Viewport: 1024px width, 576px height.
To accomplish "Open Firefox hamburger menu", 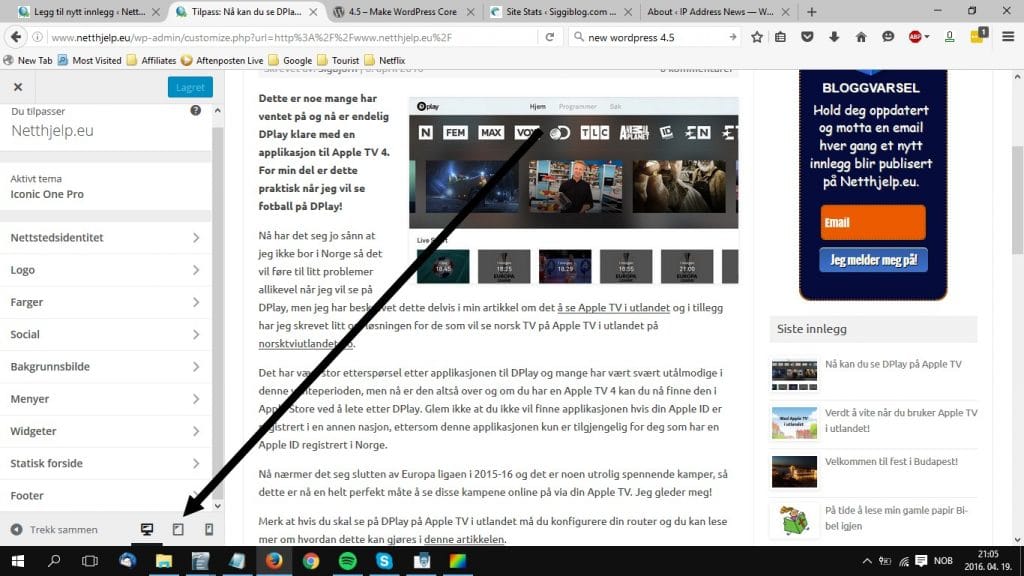I will (1007, 37).
